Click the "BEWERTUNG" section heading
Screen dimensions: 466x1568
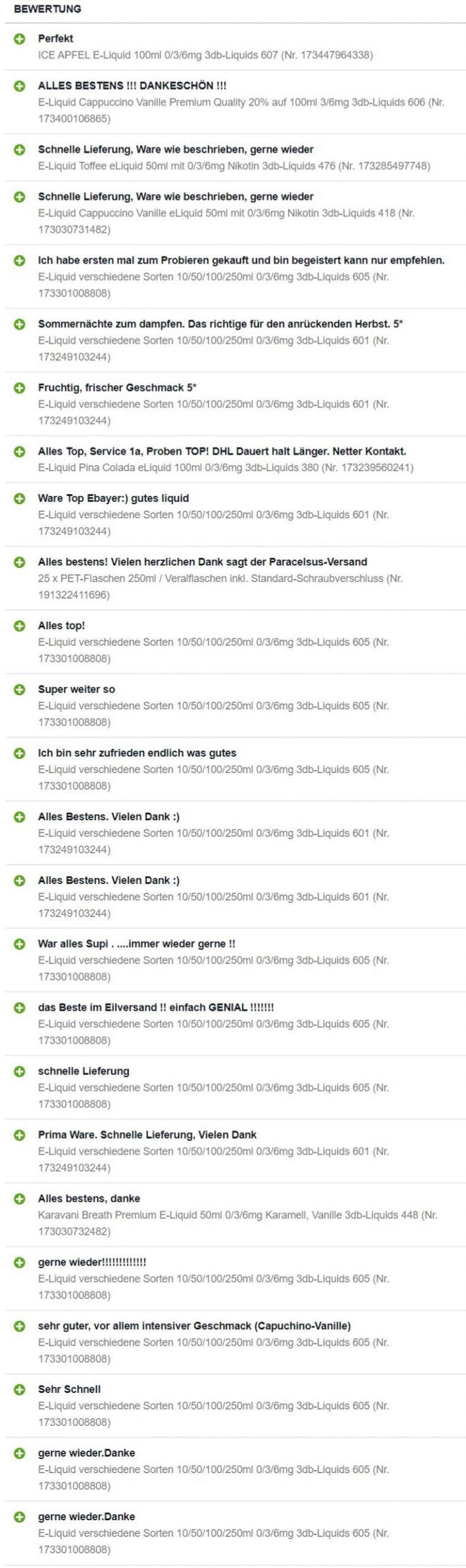tap(47, 9)
